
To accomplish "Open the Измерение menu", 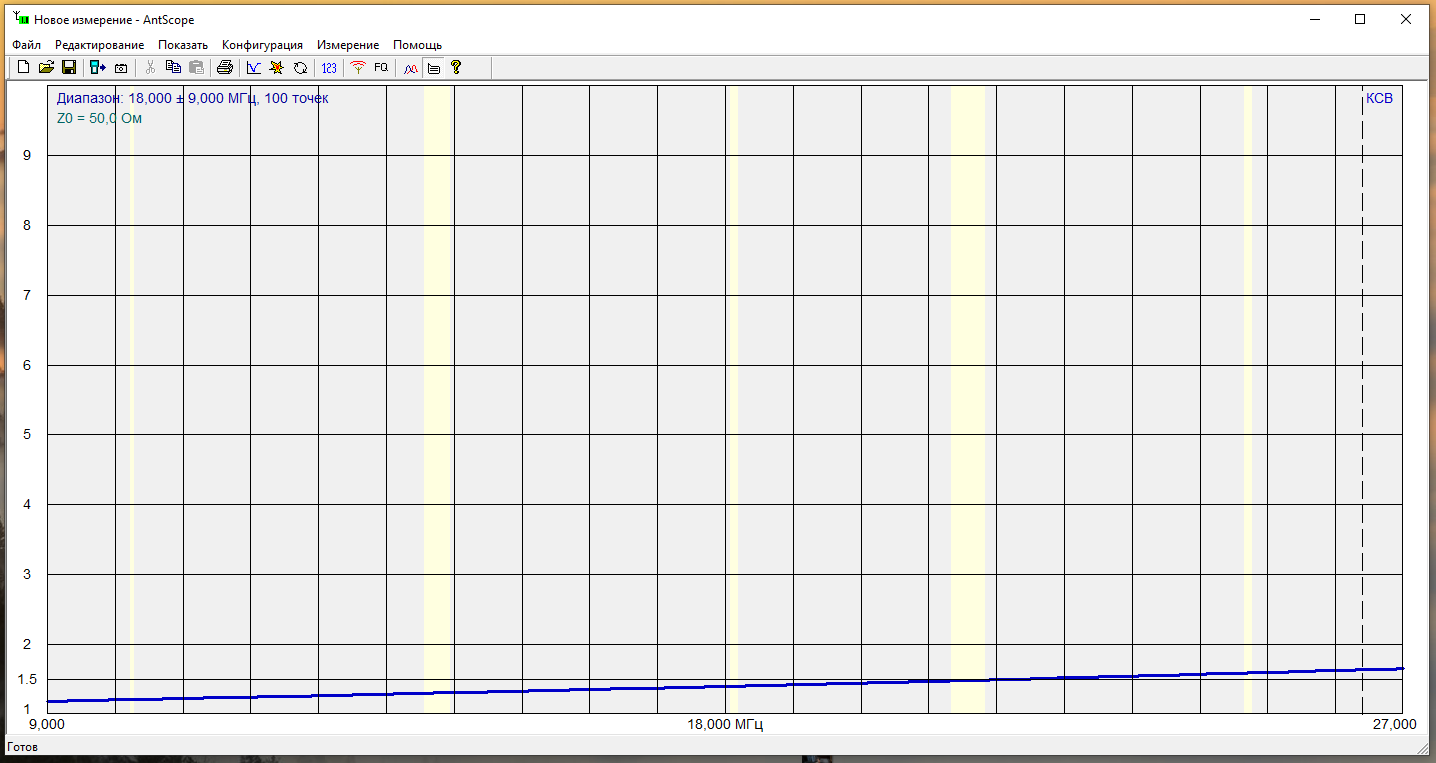I will pyautogui.click(x=348, y=45).
